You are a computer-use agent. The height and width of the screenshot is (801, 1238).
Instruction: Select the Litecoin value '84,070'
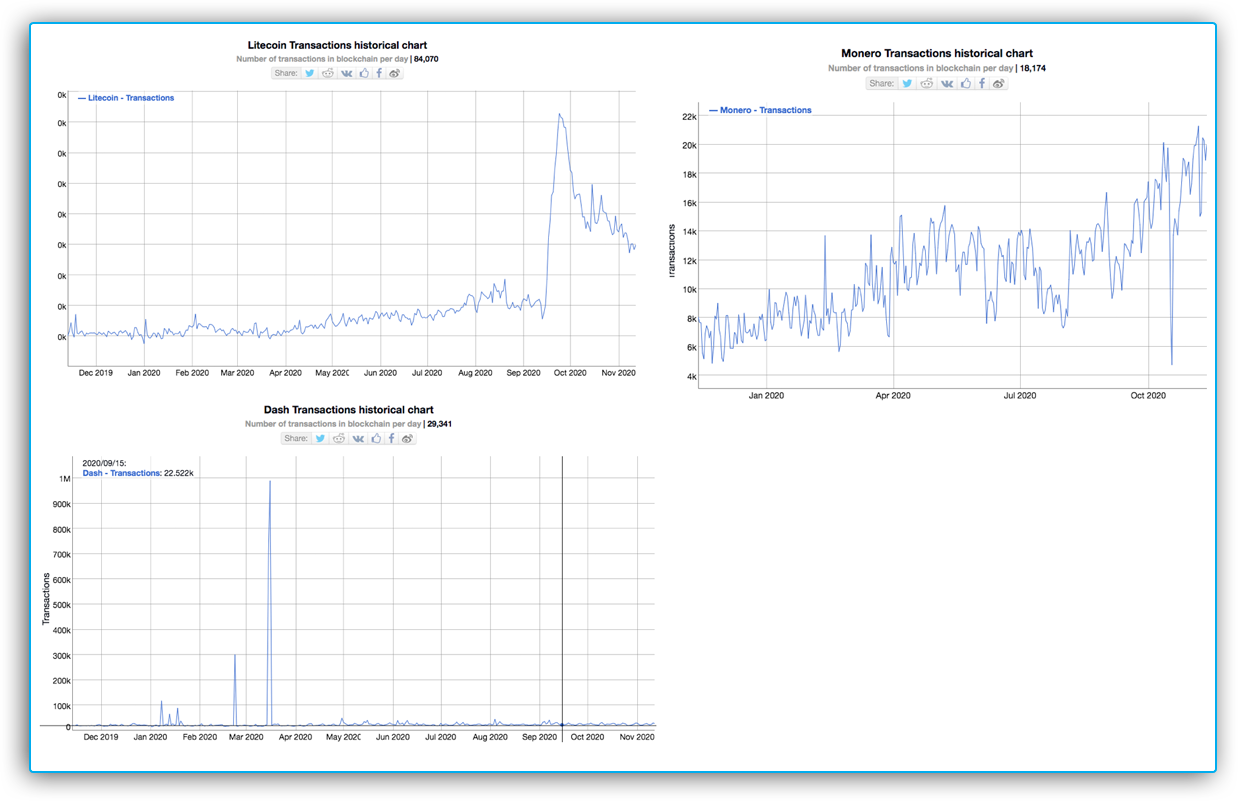coord(426,59)
